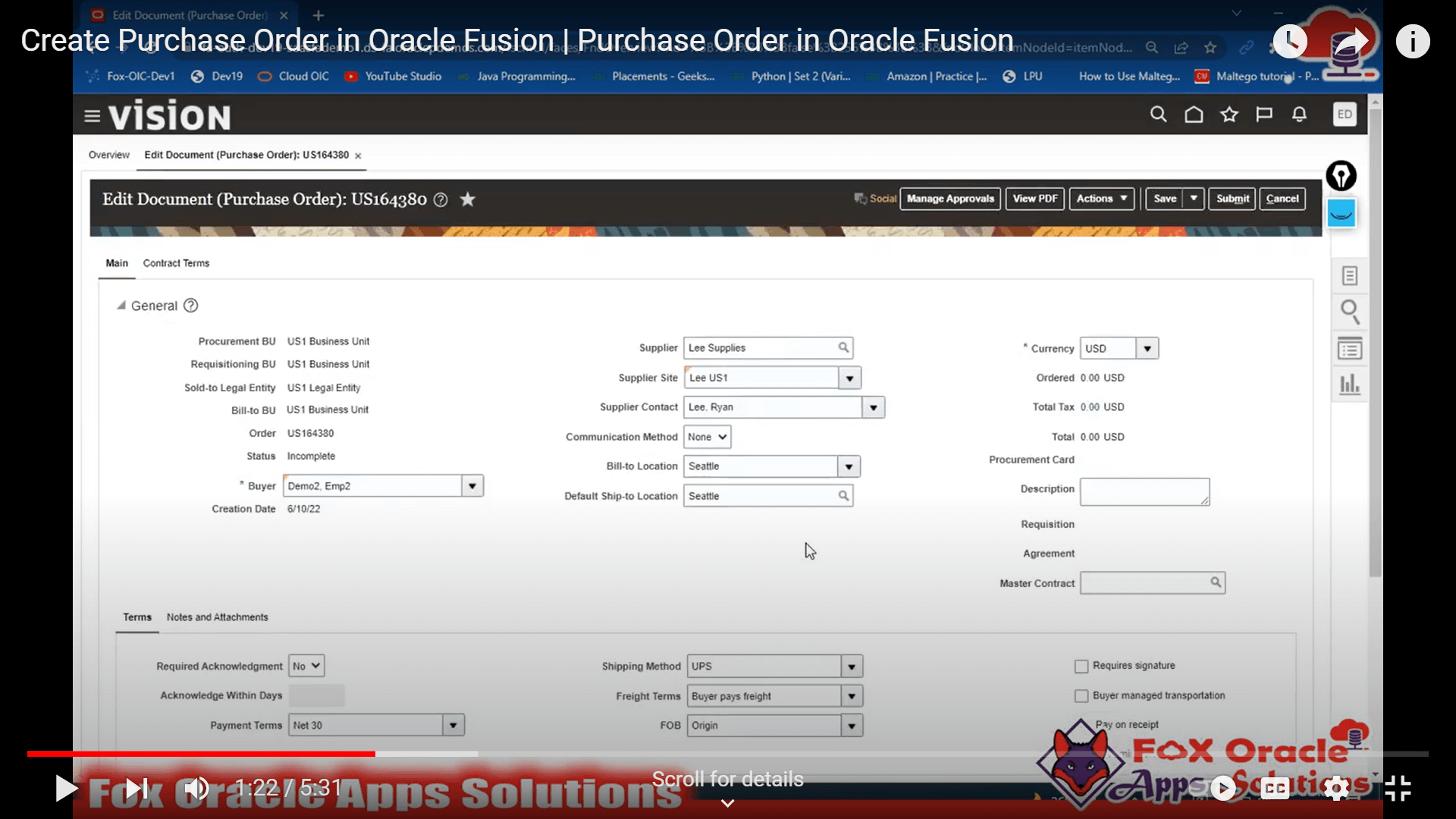Open the Notes and Attachments tab
Screen dimensions: 1456x819
217,617
